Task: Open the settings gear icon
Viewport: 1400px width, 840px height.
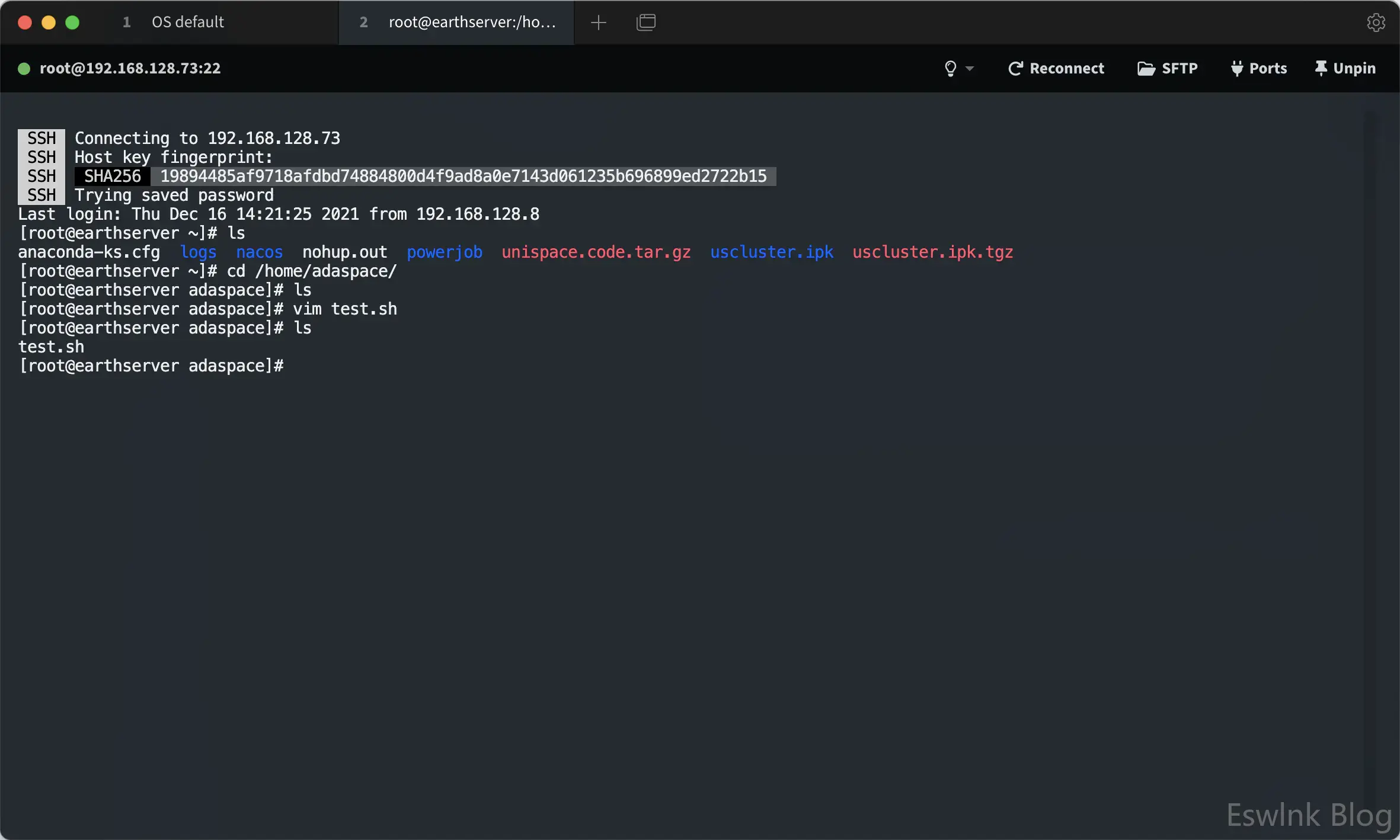Action: (1375, 23)
